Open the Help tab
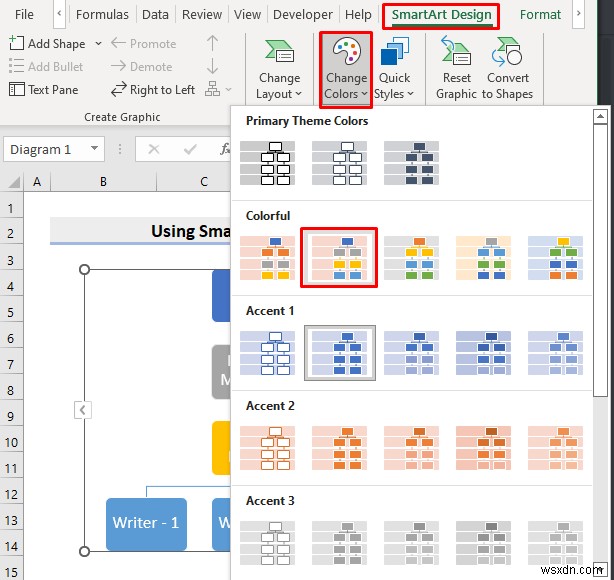 358,14
